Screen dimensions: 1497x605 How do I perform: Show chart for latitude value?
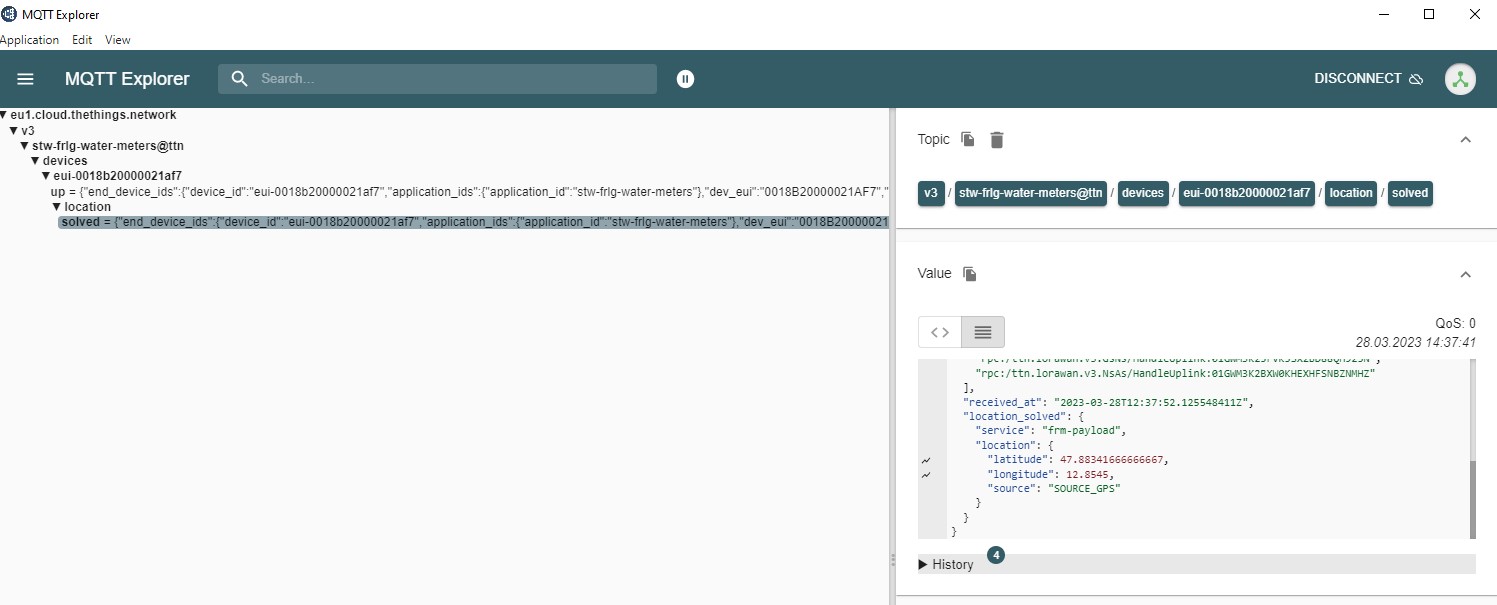926,460
